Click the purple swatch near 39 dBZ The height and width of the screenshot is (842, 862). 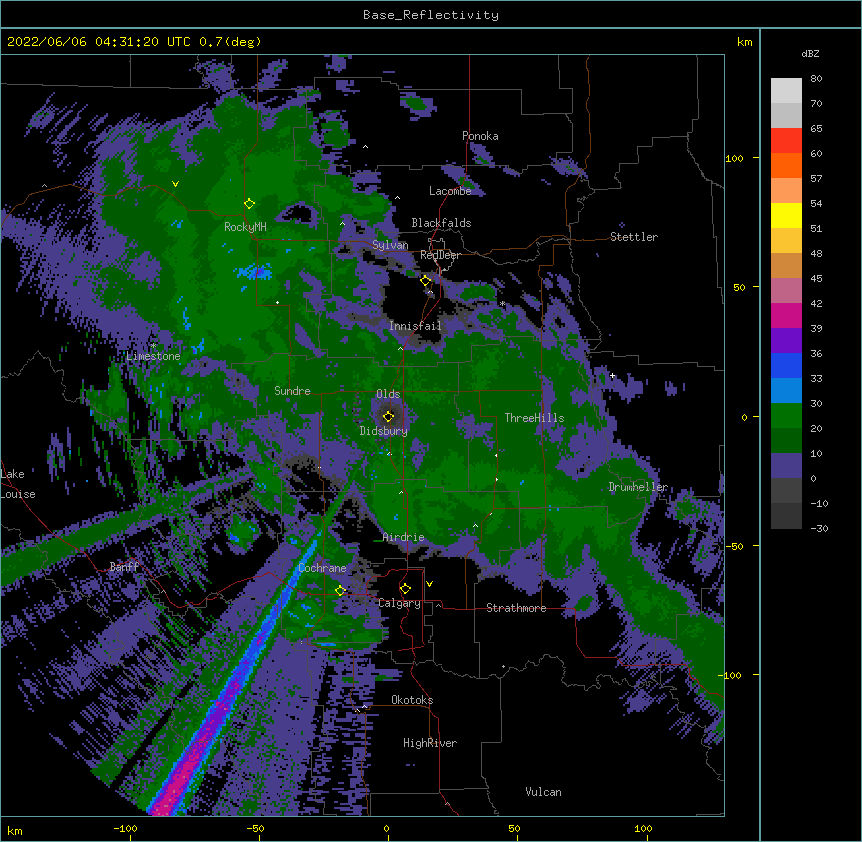[x=786, y=341]
